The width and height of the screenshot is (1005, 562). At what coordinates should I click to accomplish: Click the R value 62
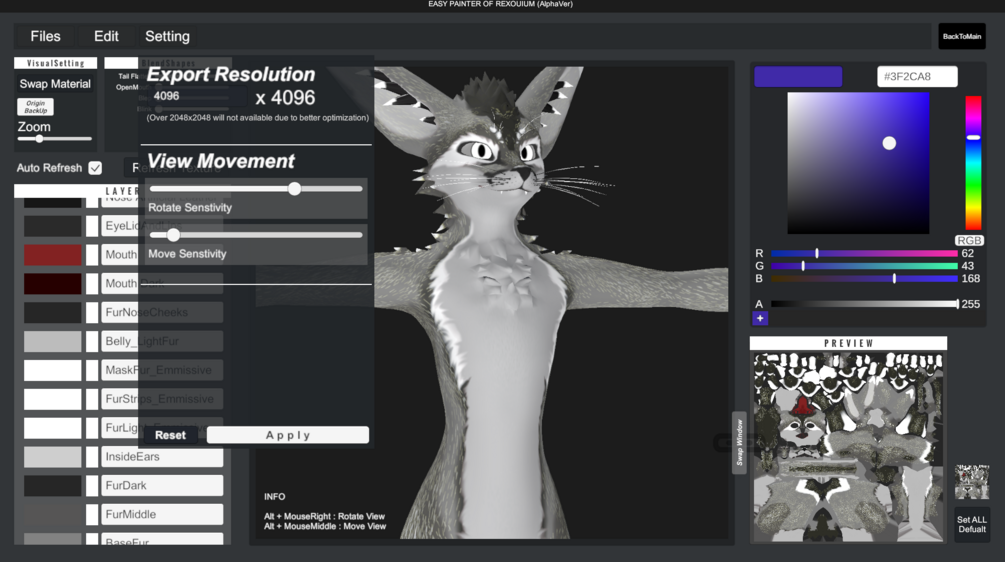click(967, 254)
